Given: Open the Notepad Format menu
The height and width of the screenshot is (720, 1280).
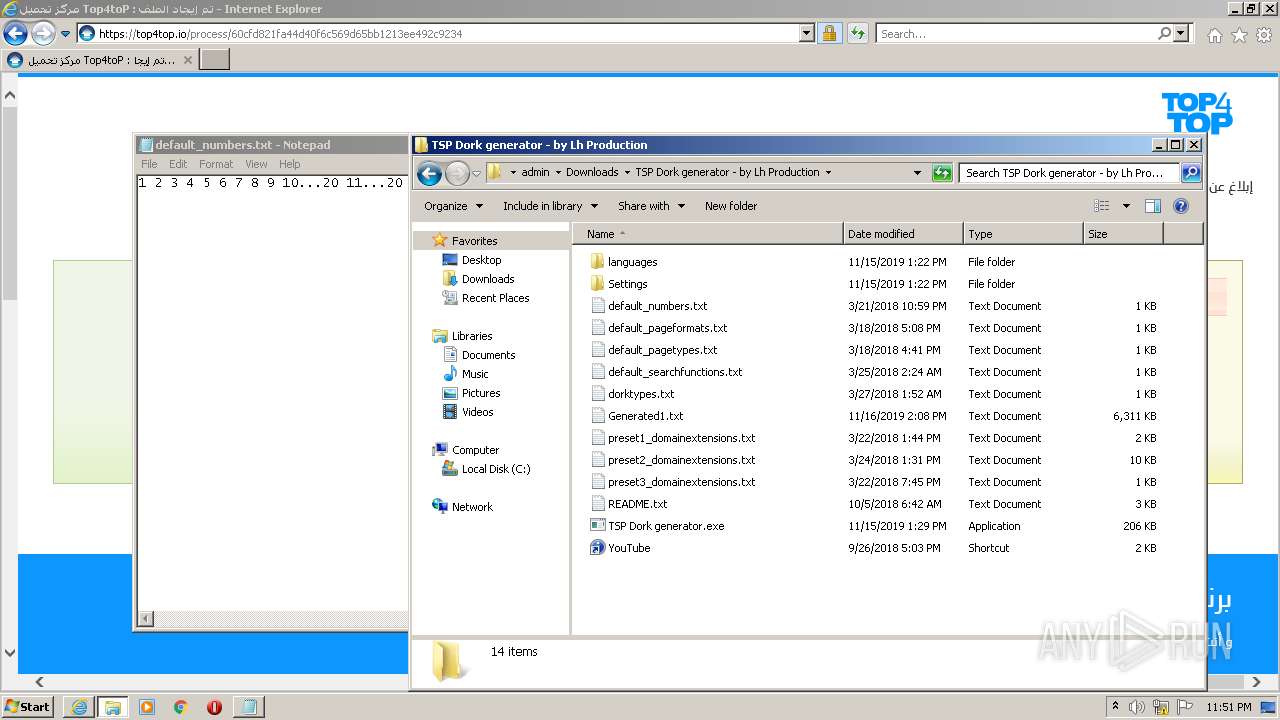Looking at the screenshot, I should point(216,164).
